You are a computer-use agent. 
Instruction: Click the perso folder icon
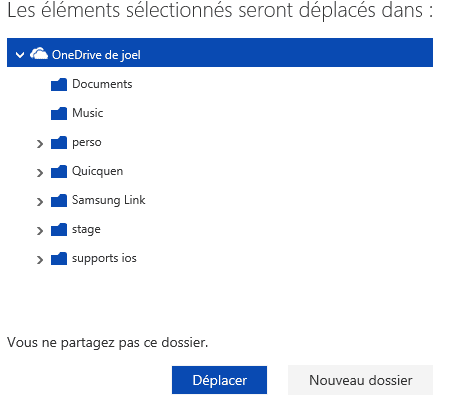[x=59, y=143]
